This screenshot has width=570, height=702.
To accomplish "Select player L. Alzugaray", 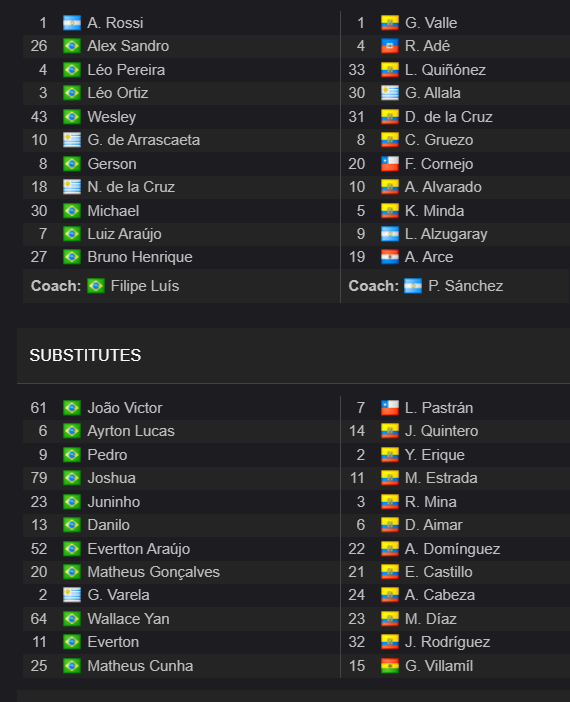I will coord(446,234).
